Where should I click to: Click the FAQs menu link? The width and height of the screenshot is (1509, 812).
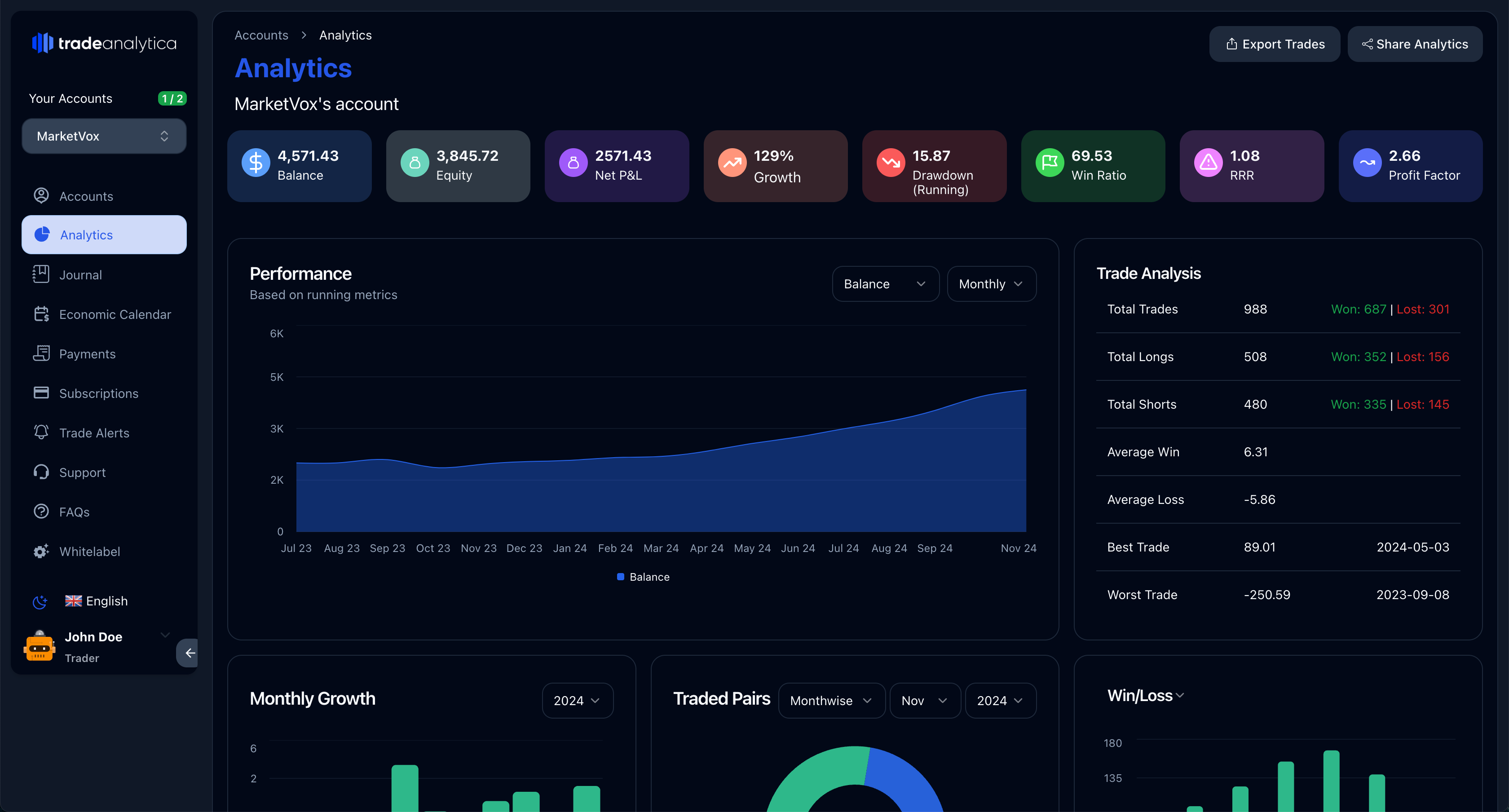[x=104, y=512]
